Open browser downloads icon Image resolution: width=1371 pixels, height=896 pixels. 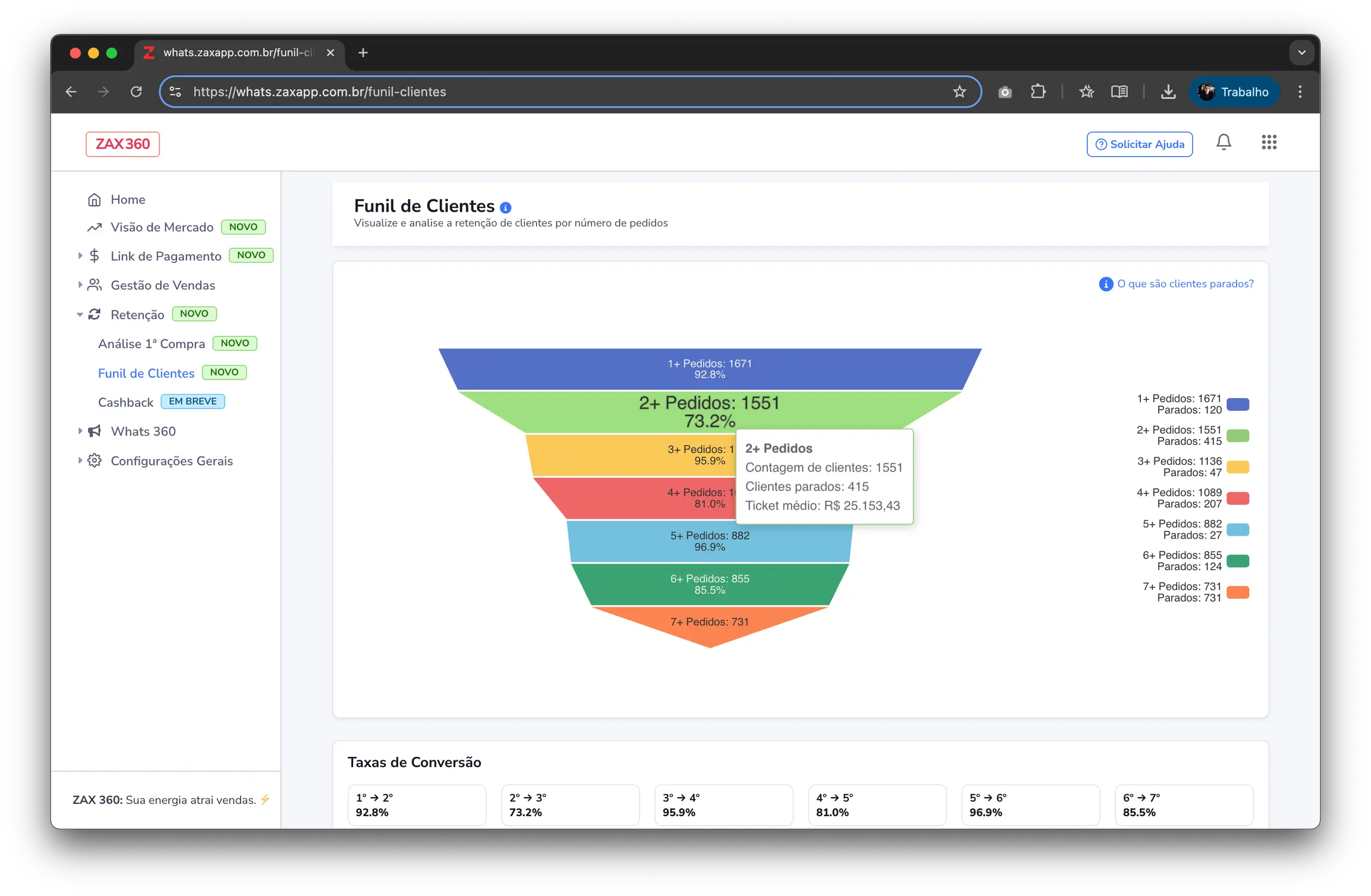pyautogui.click(x=1168, y=92)
